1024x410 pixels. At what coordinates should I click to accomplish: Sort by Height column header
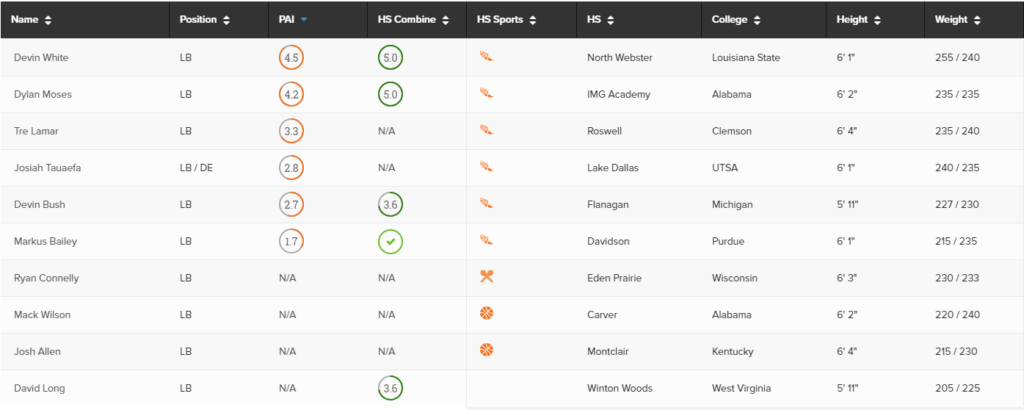(x=857, y=20)
